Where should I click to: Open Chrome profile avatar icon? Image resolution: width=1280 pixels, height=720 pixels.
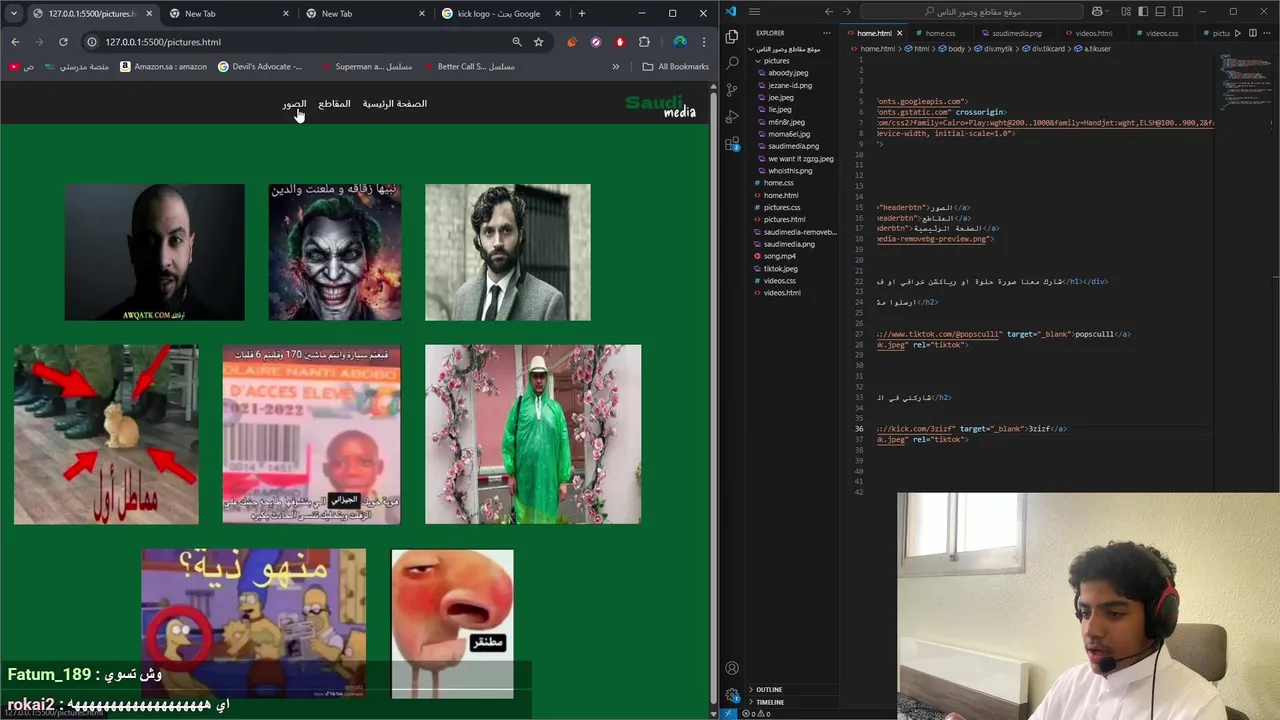point(680,42)
